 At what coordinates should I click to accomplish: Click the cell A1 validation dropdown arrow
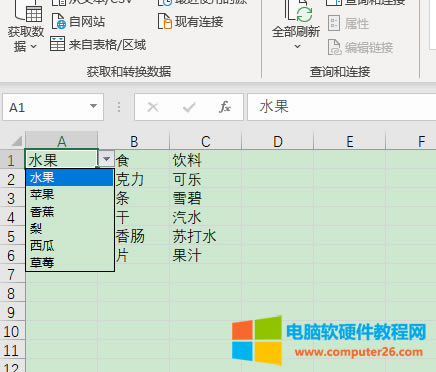click(x=106, y=159)
